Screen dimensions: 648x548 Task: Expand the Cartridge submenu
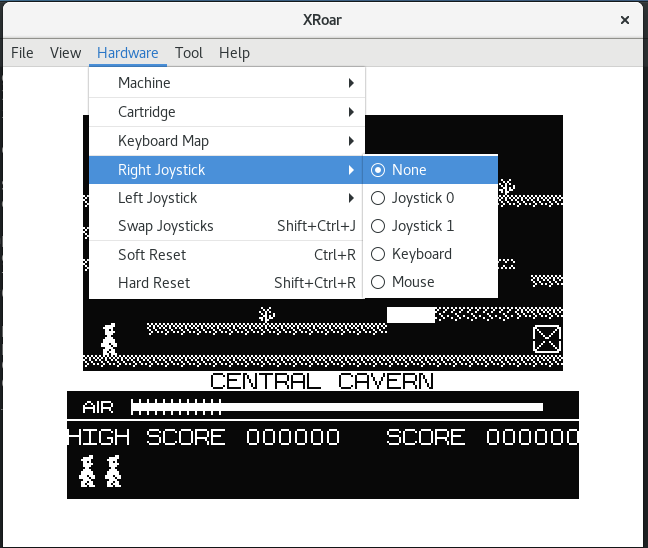[x=227, y=112]
